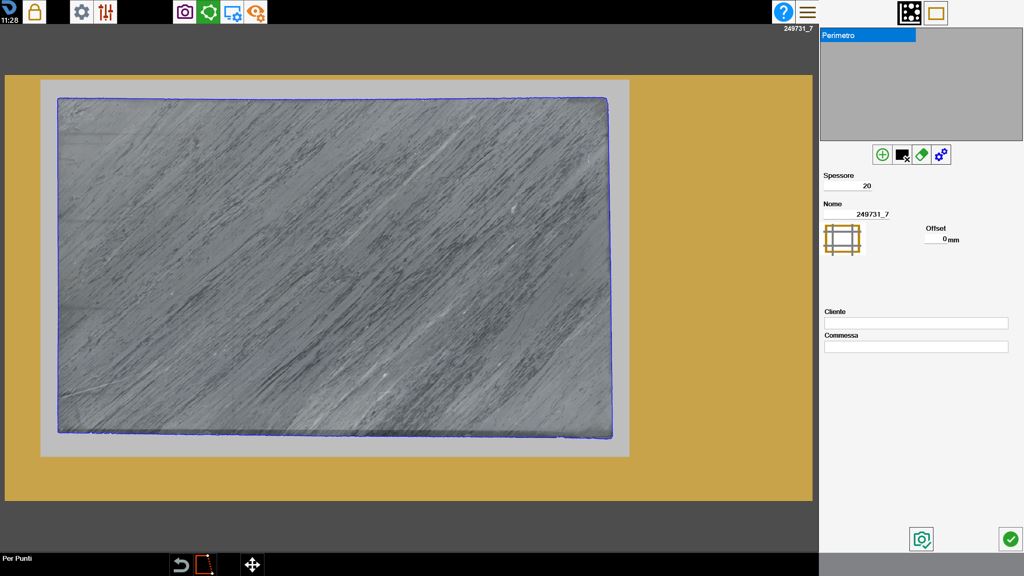The height and width of the screenshot is (576, 1024).
Task: Open the orange eye view settings icon
Action: coord(255,12)
